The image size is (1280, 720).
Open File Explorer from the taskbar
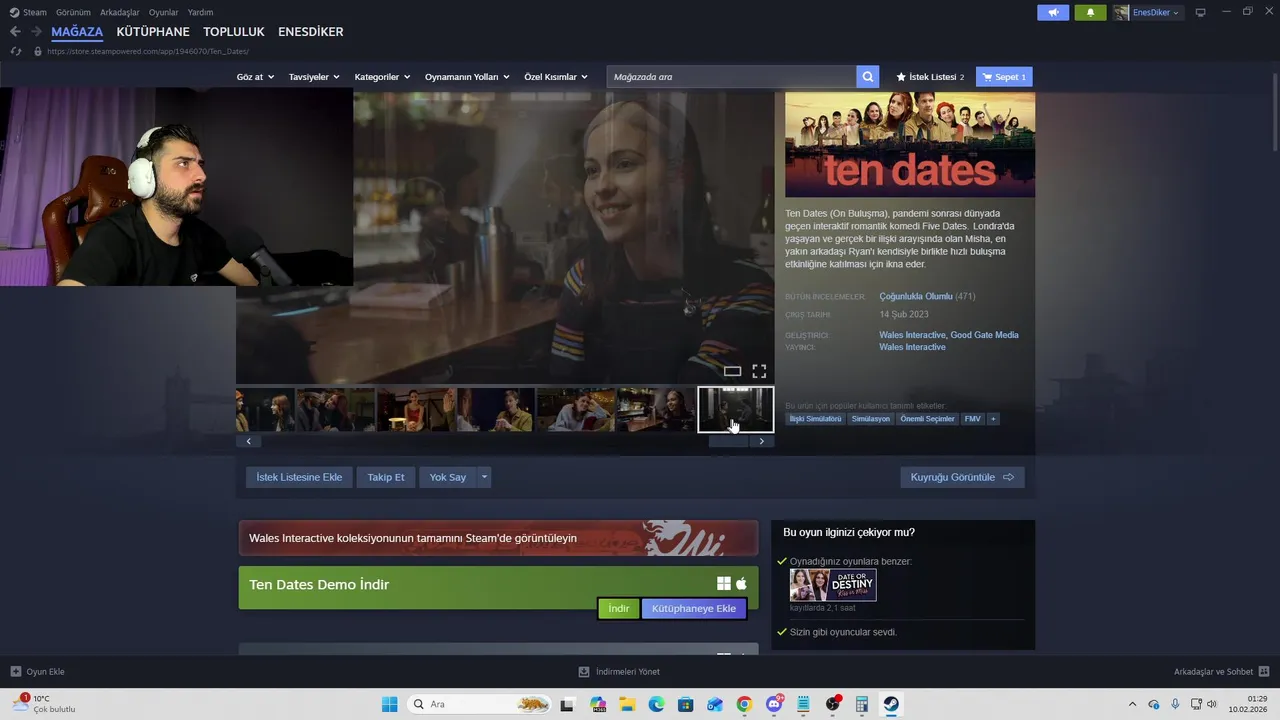pos(627,704)
